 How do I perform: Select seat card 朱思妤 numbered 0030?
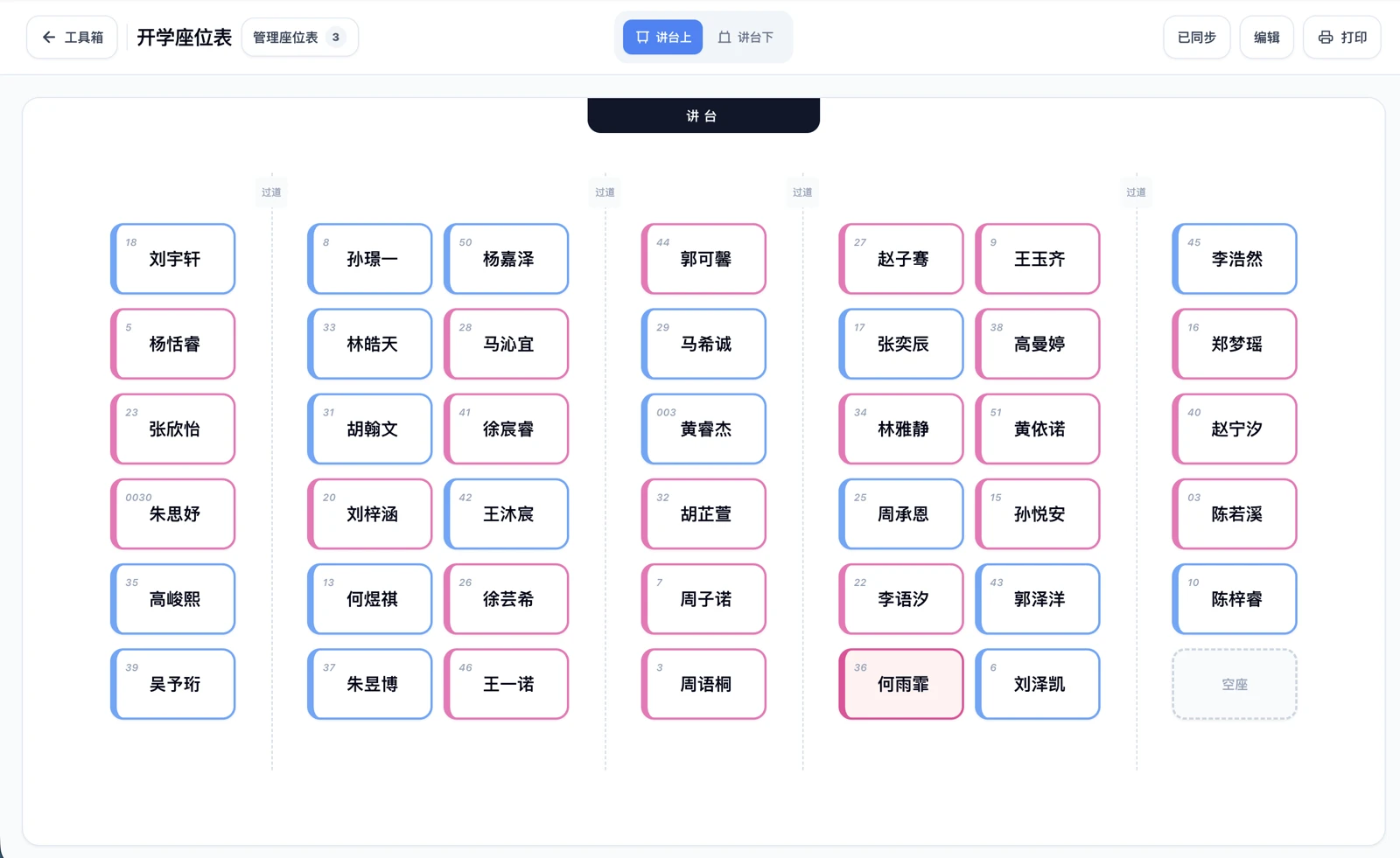(x=172, y=513)
